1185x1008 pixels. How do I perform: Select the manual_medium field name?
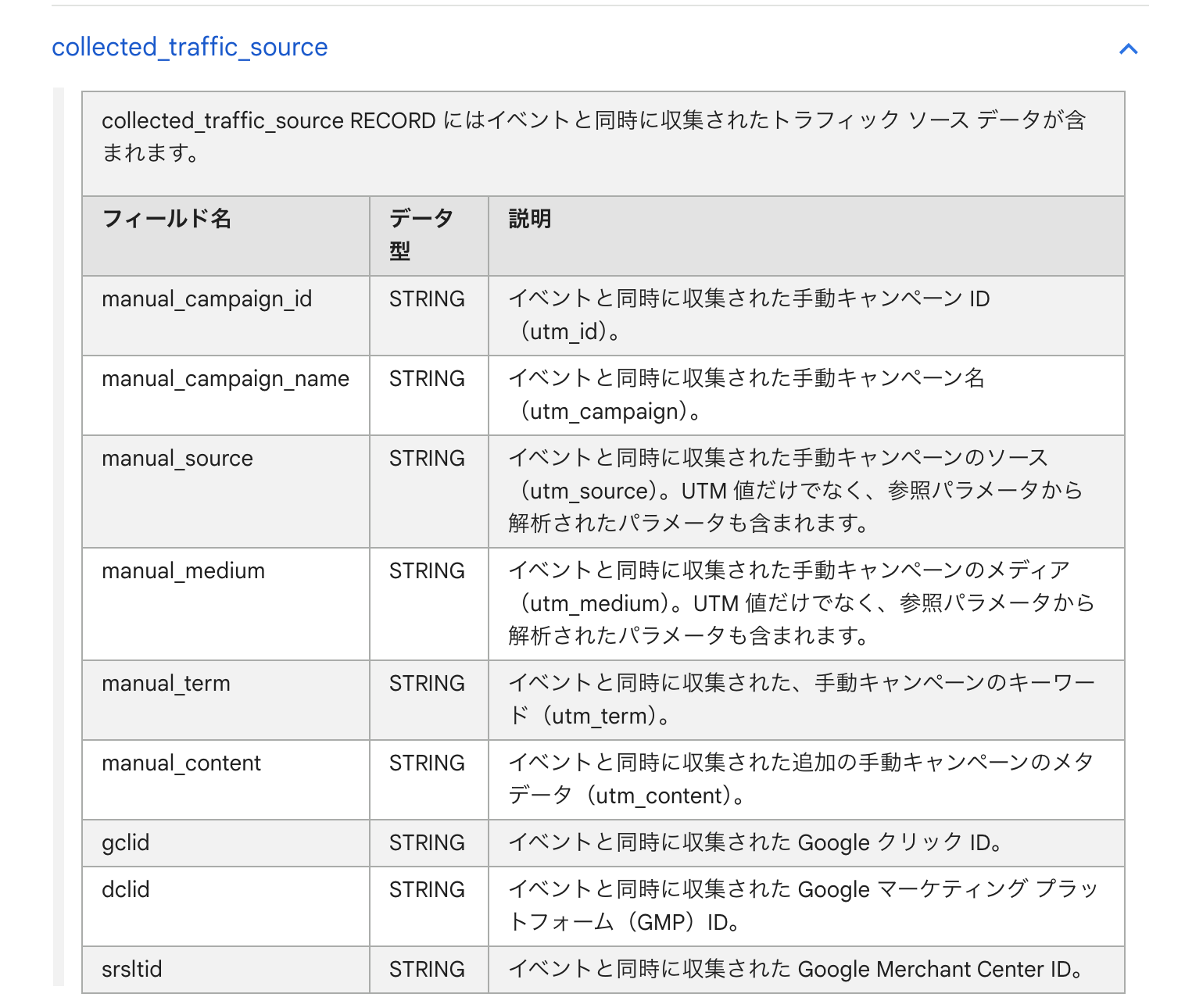pos(183,571)
